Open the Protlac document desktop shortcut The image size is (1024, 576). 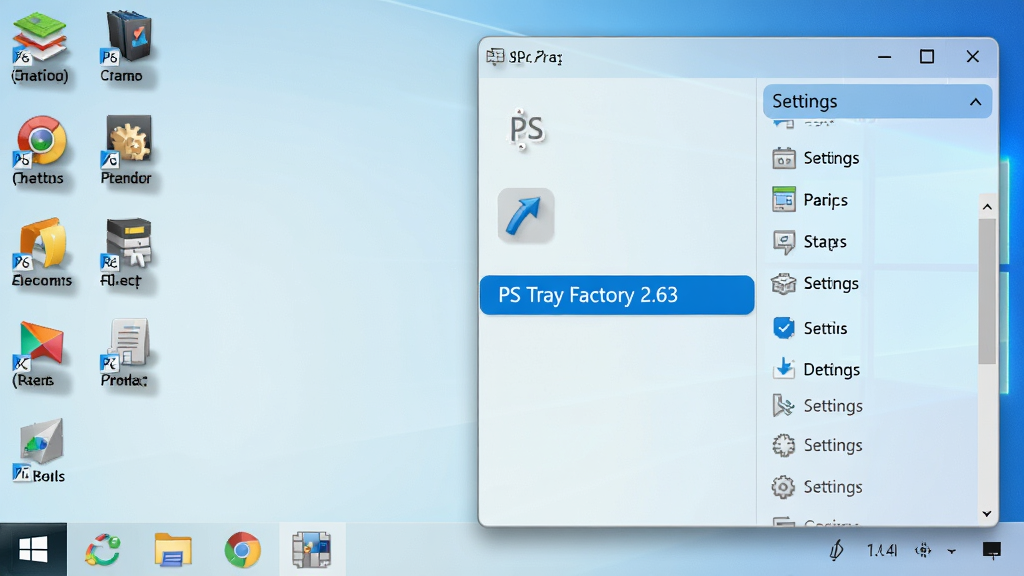pyautogui.click(x=125, y=354)
